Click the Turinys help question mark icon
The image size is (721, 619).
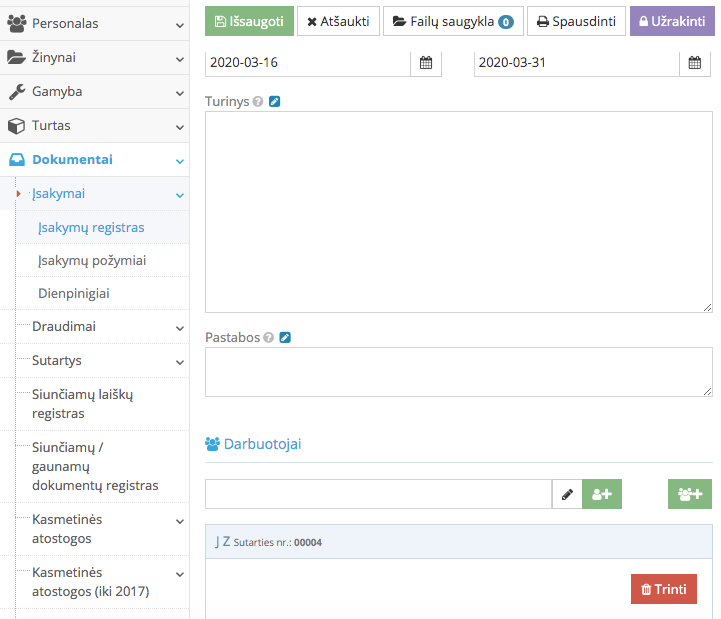[x=258, y=102]
